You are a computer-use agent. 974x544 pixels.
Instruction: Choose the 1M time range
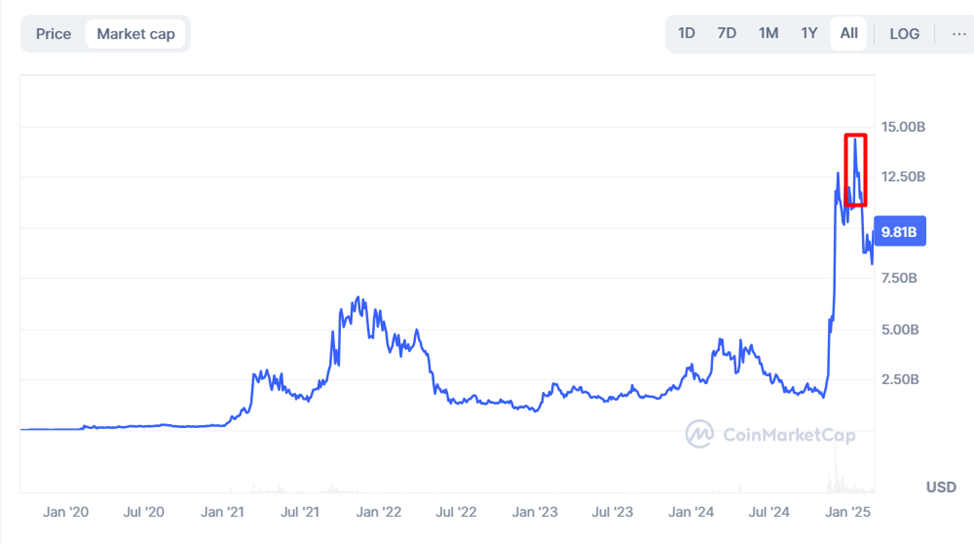[x=768, y=34]
